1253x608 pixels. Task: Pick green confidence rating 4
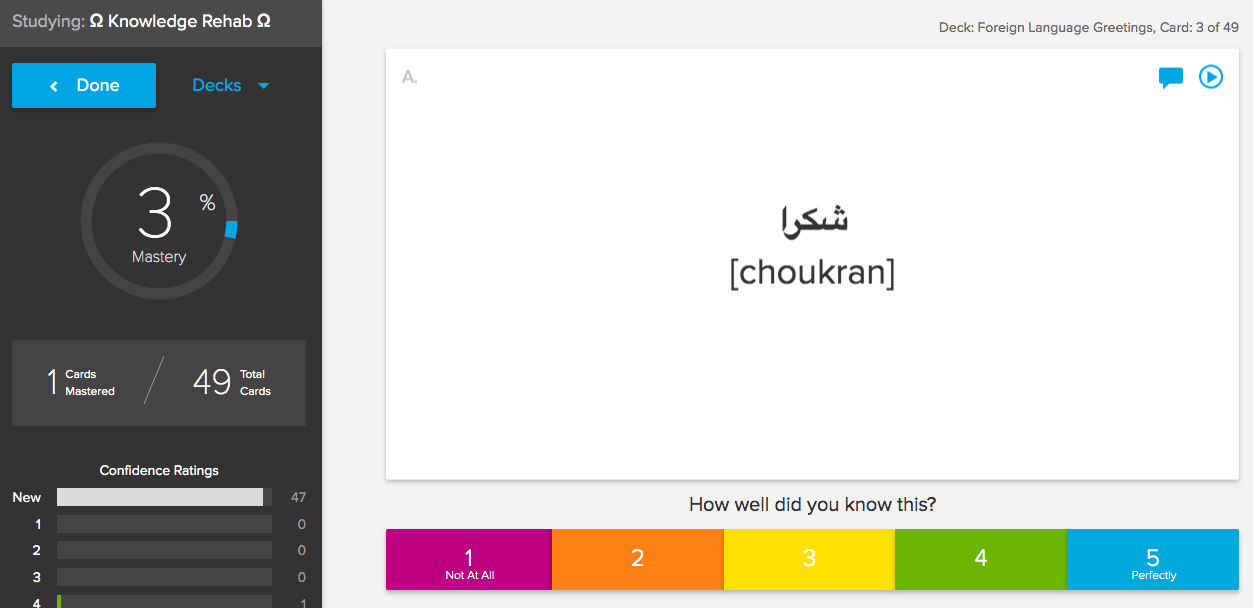[x=981, y=560]
